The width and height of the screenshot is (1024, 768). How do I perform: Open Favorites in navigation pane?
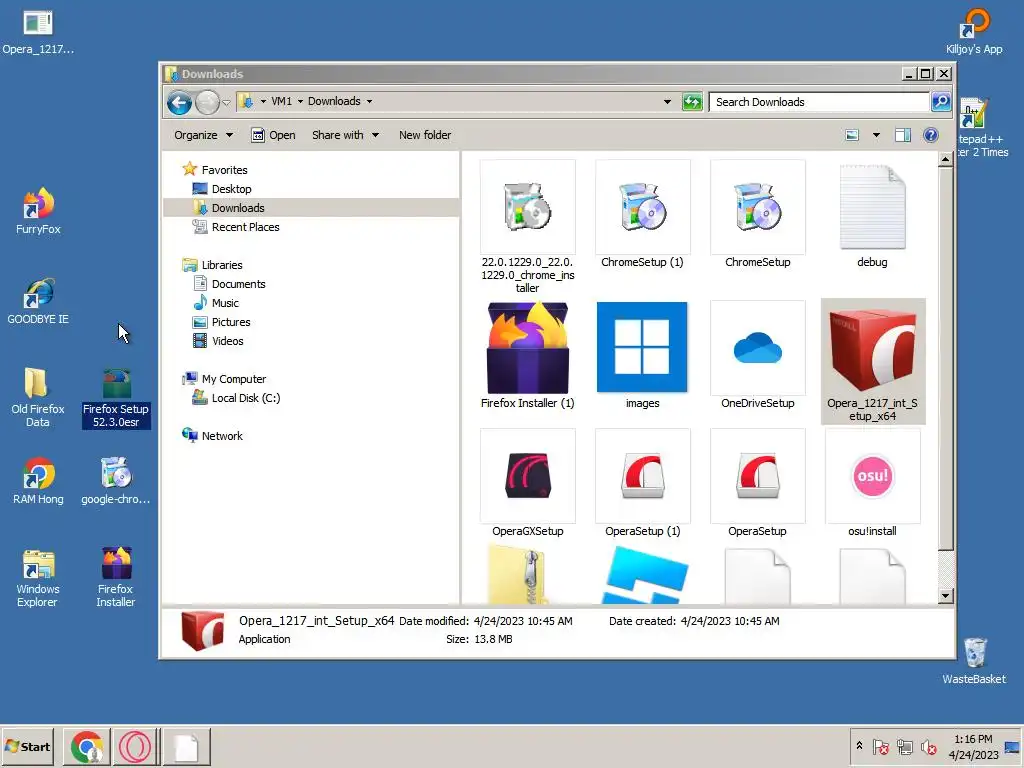[224, 170]
